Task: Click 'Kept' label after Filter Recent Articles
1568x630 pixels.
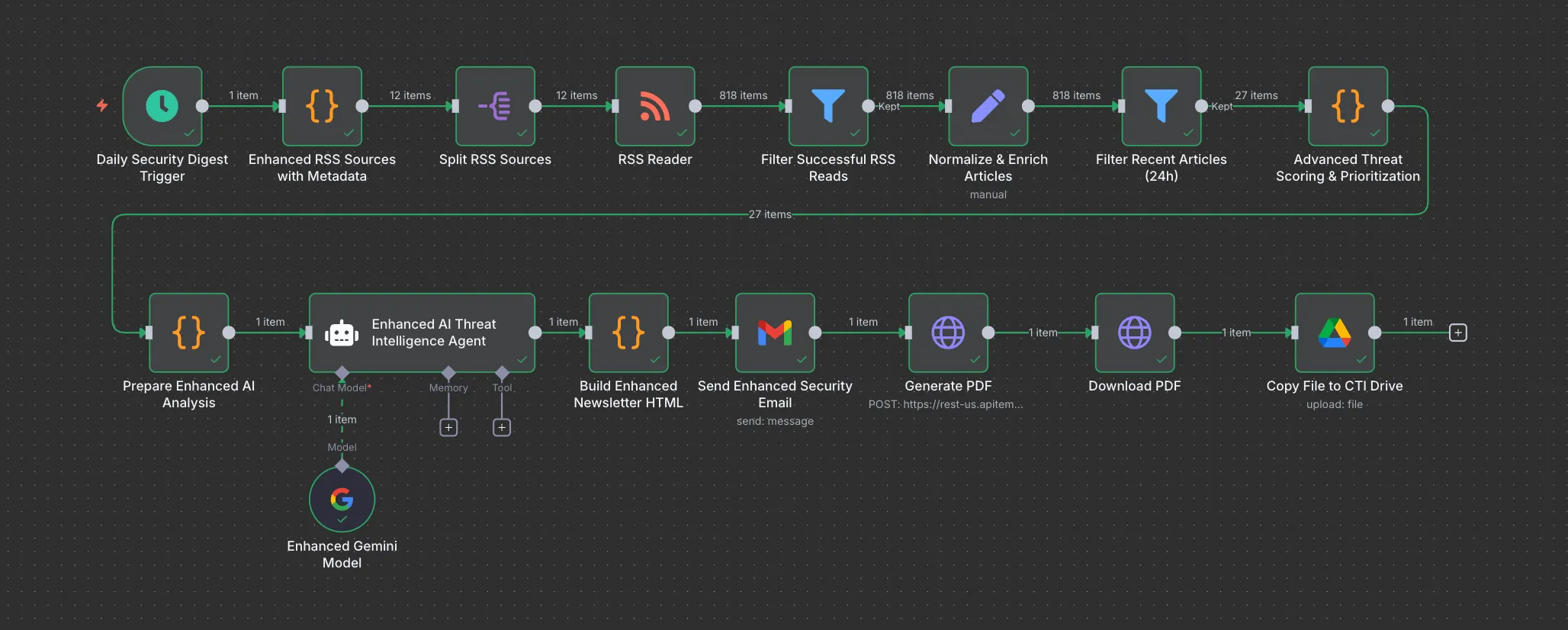Action: click(x=1222, y=107)
